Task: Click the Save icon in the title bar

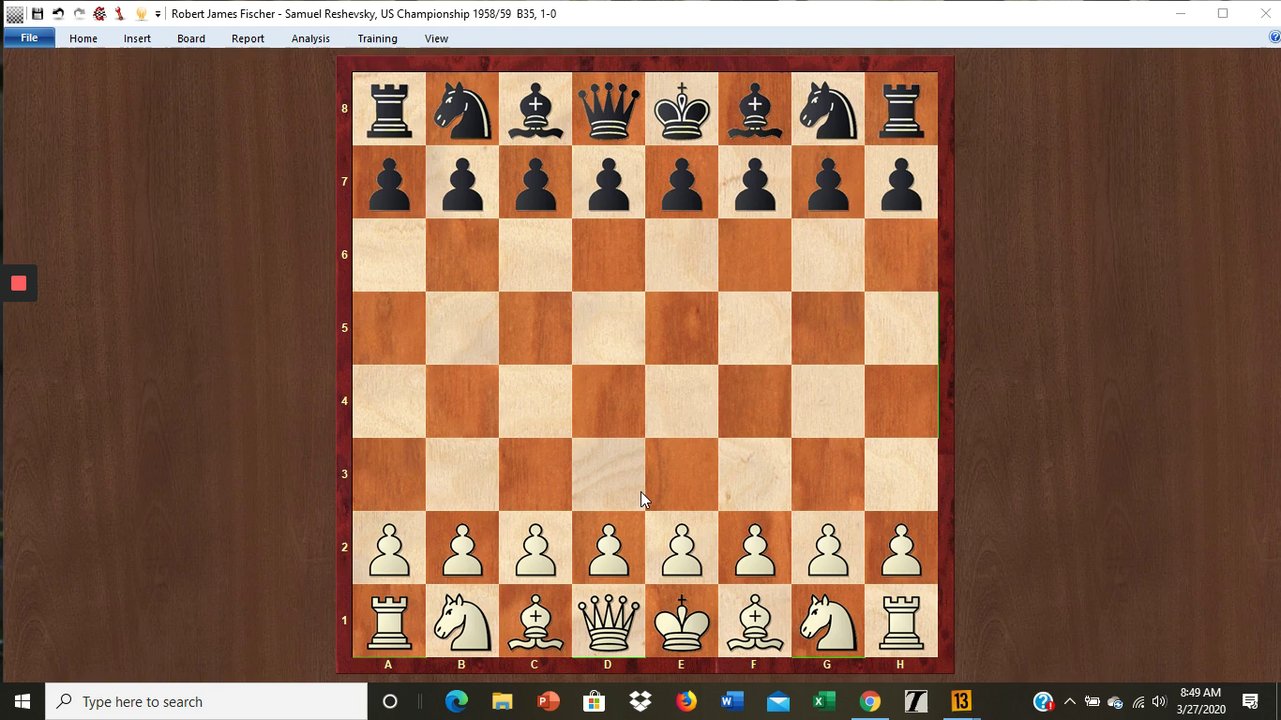Action: [x=37, y=14]
